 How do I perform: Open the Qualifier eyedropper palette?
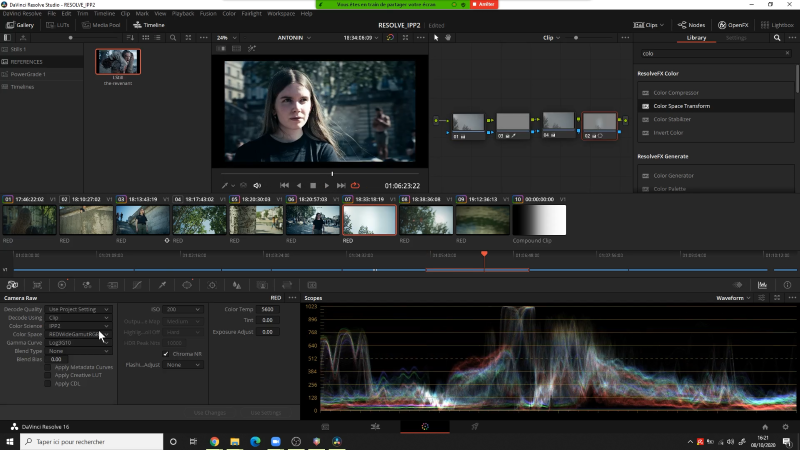[162, 285]
